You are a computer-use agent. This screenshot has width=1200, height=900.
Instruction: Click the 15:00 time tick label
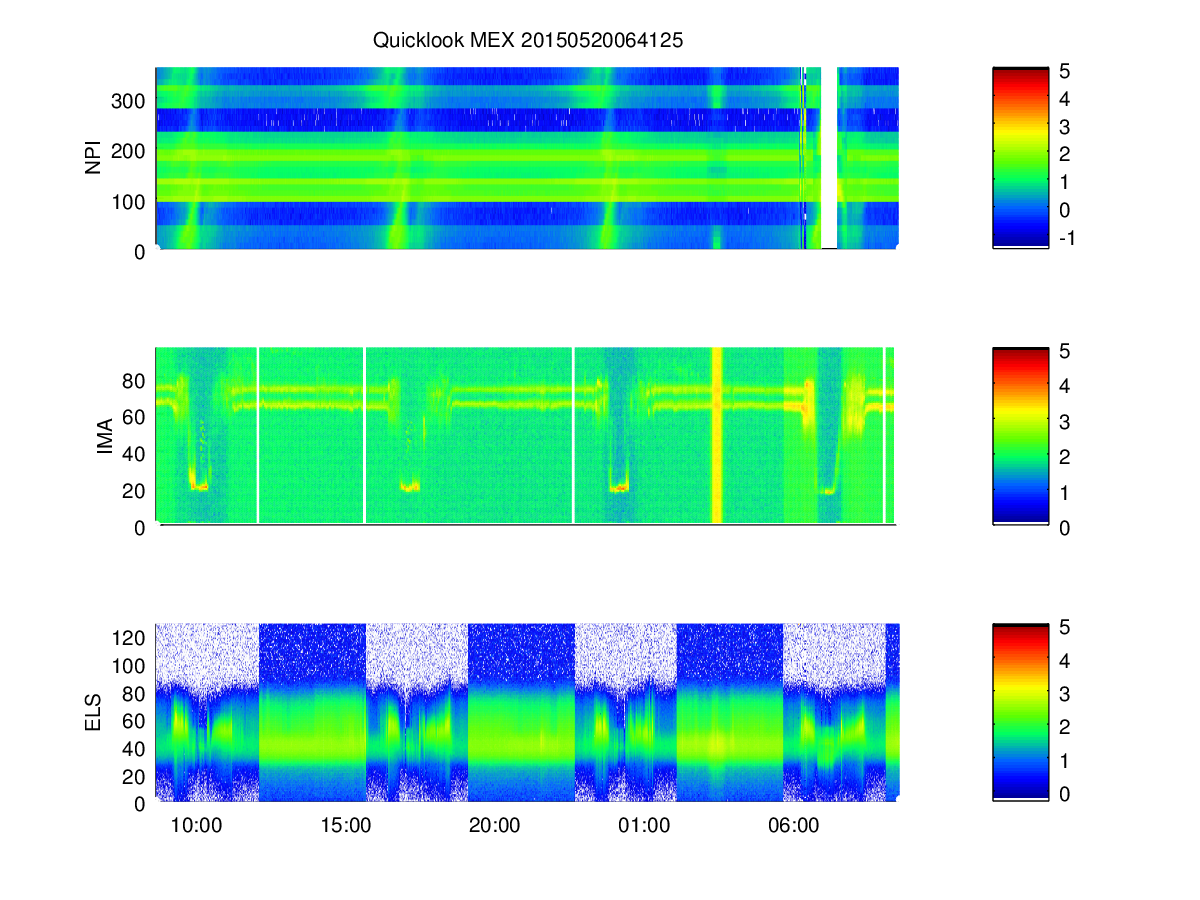[x=345, y=826]
